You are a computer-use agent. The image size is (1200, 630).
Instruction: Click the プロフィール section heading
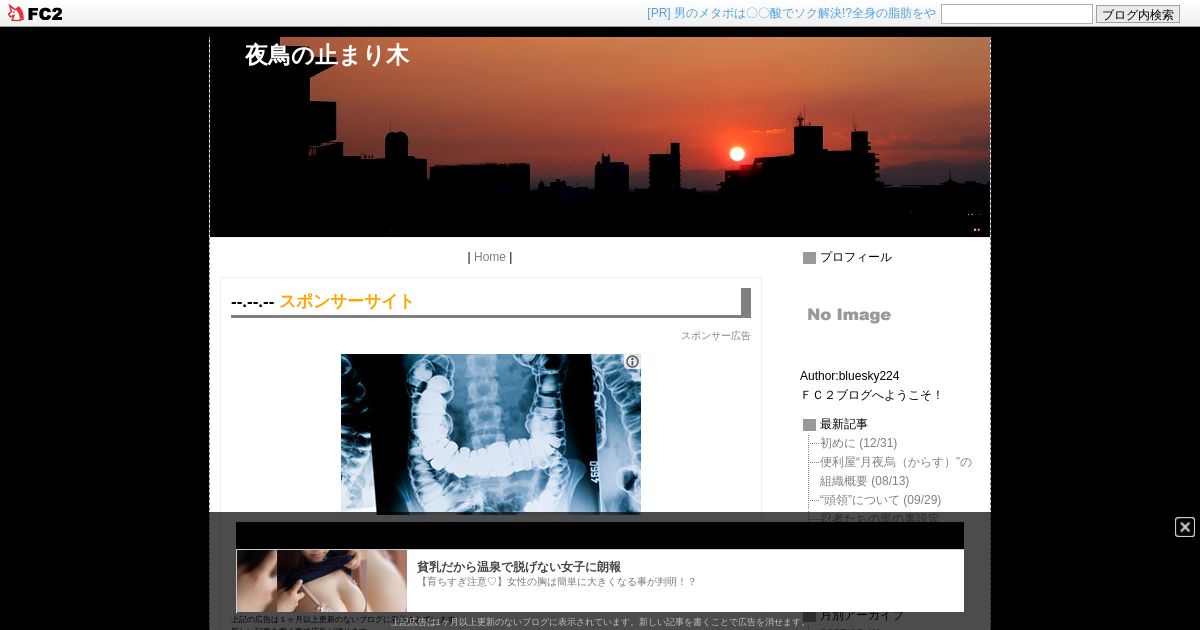click(856, 257)
